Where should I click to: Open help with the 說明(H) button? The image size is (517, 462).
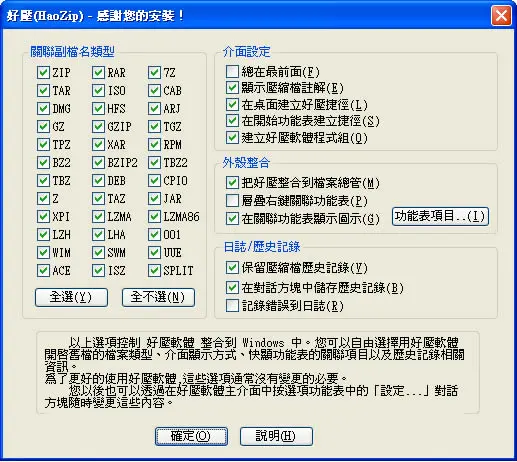(x=276, y=436)
